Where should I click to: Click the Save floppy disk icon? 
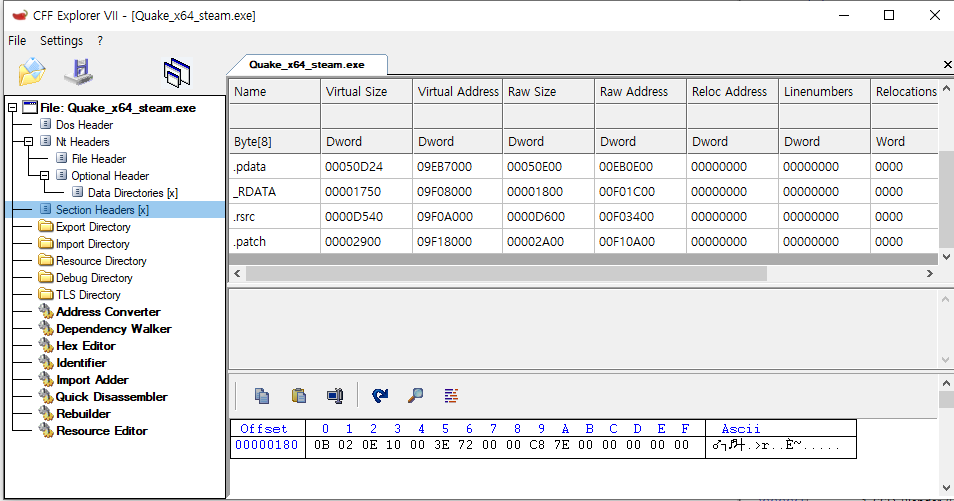(x=79, y=72)
